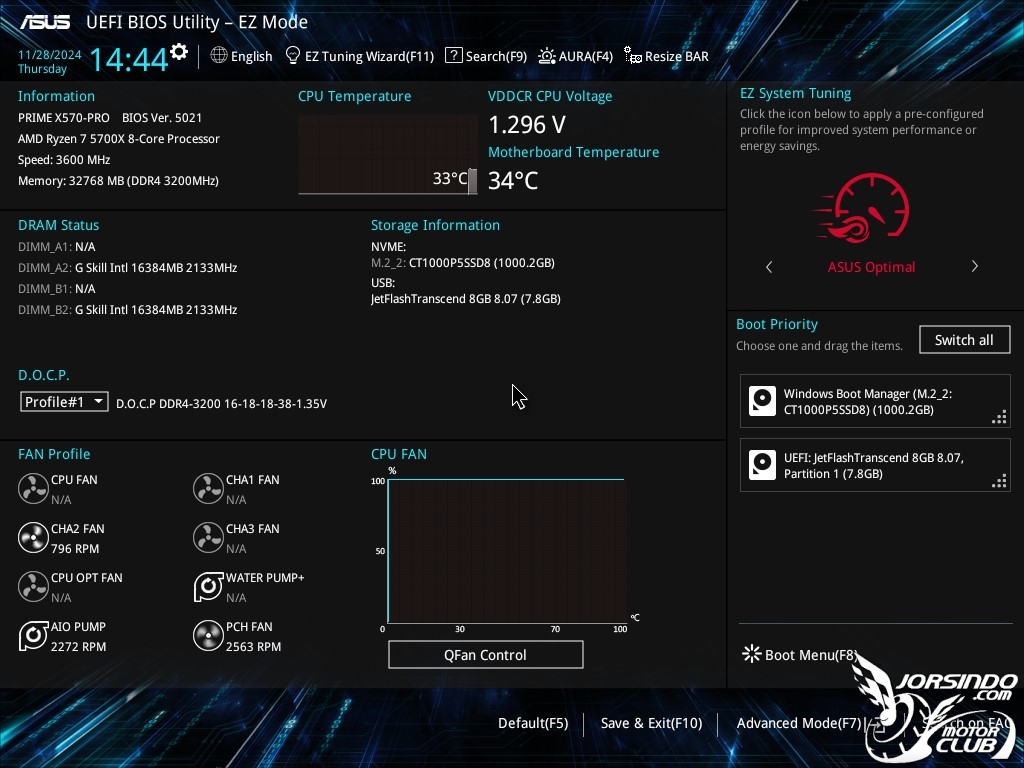Click Speed: 3600 MHz text
This screenshot has height=768, width=1024.
click(x=64, y=159)
